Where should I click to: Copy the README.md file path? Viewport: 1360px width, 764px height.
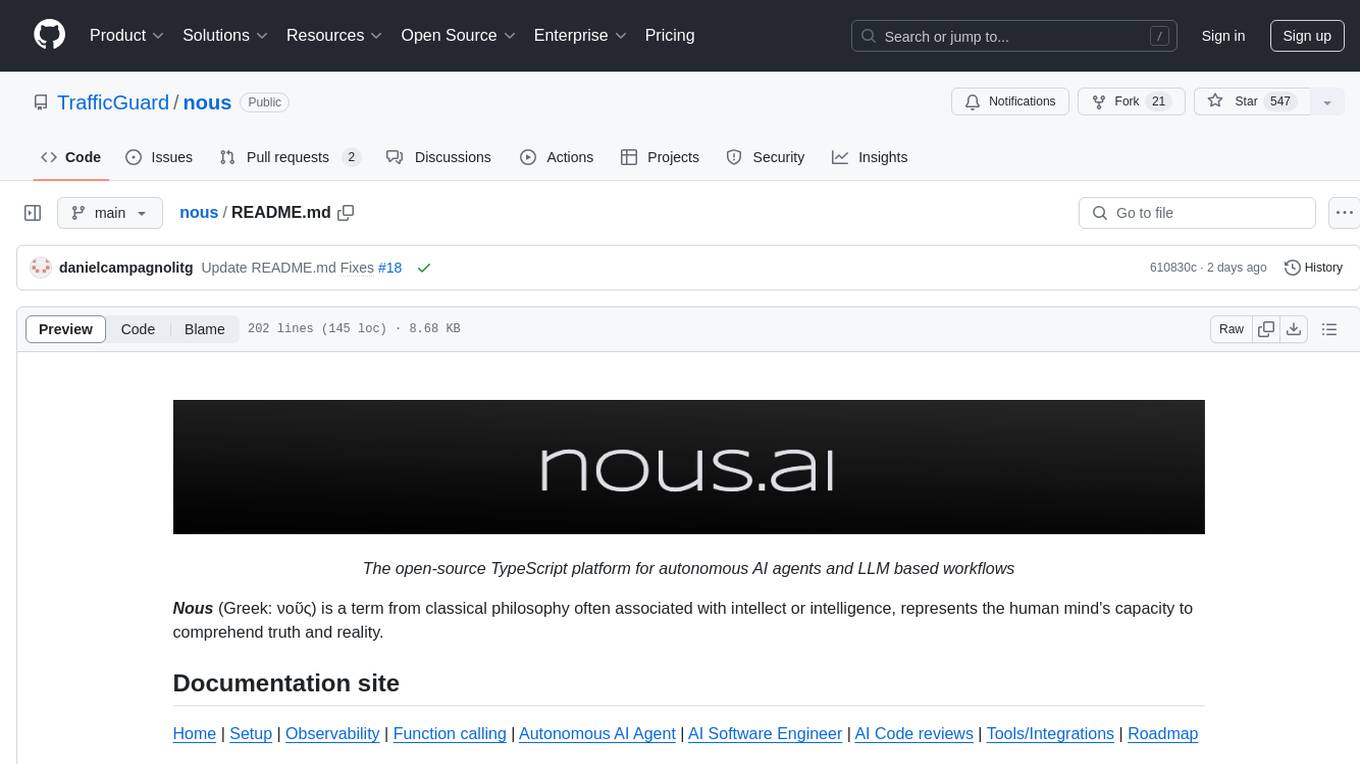[x=346, y=213]
